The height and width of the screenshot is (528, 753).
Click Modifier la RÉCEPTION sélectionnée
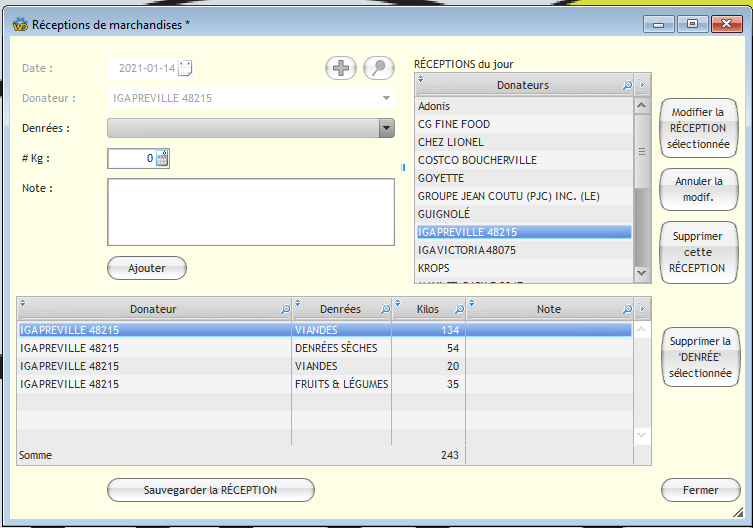point(700,129)
